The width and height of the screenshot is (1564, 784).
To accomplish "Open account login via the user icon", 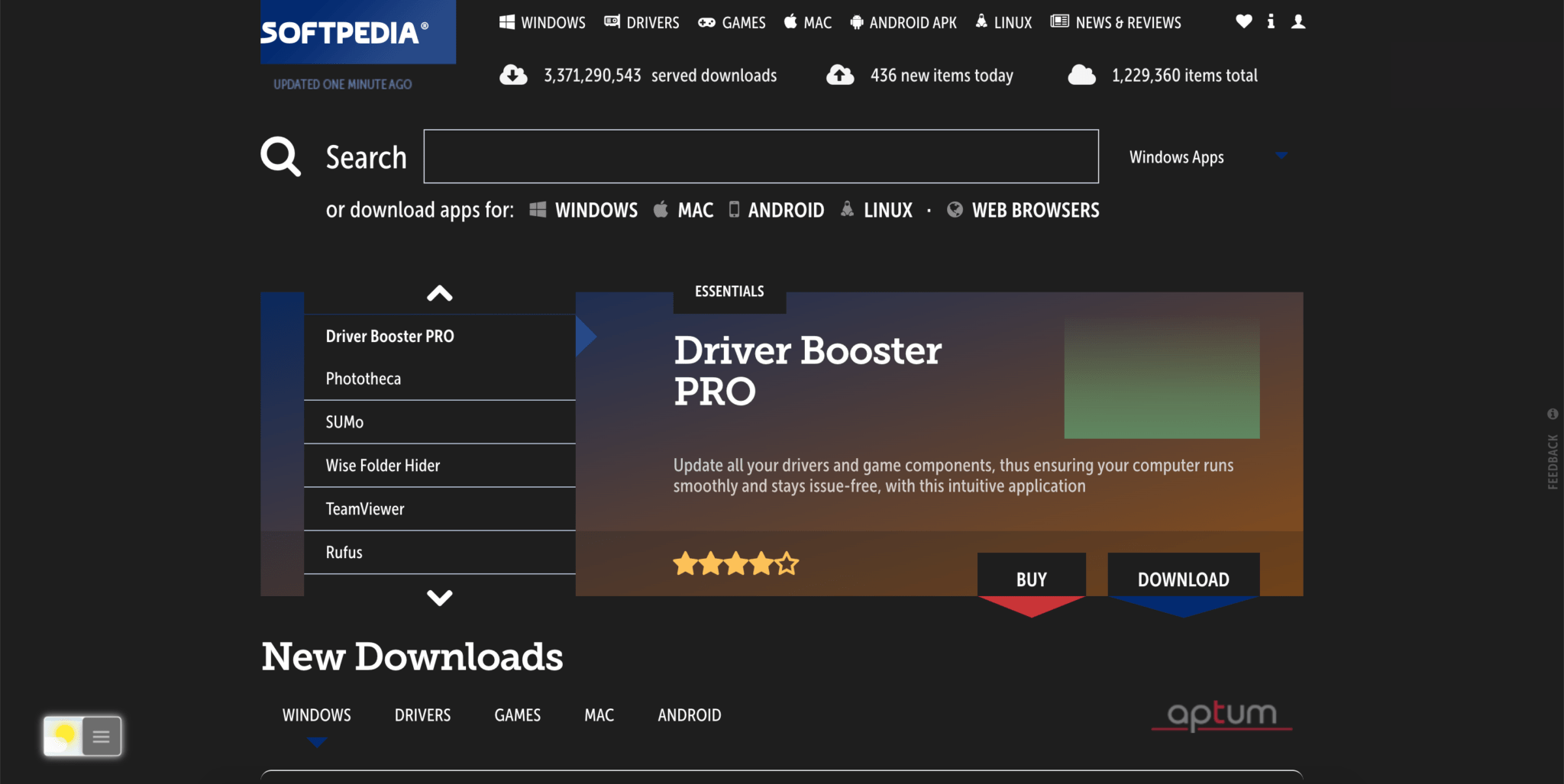I will coord(1298,22).
